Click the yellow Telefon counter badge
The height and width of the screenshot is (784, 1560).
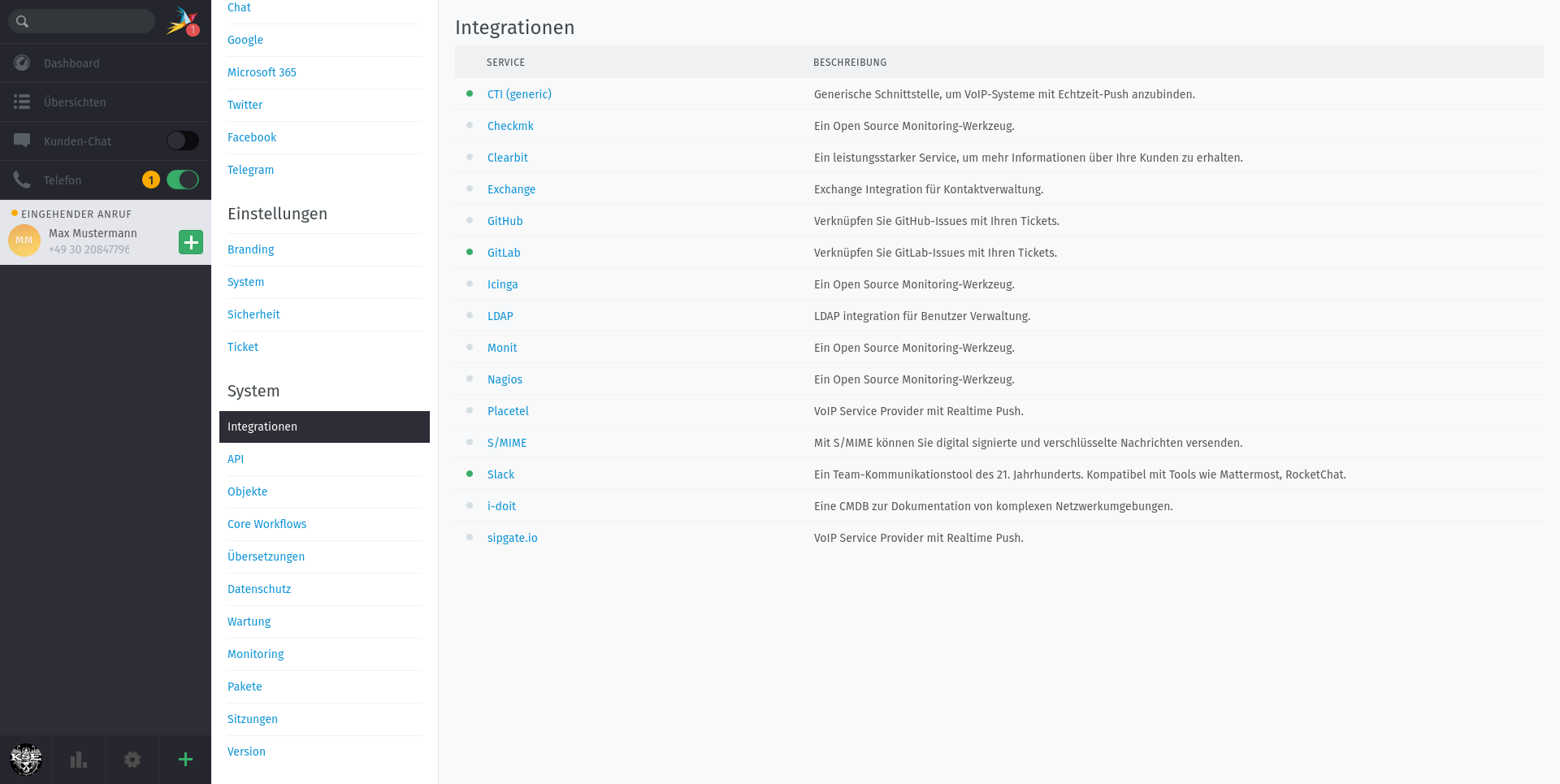pyautogui.click(x=150, y=180)
